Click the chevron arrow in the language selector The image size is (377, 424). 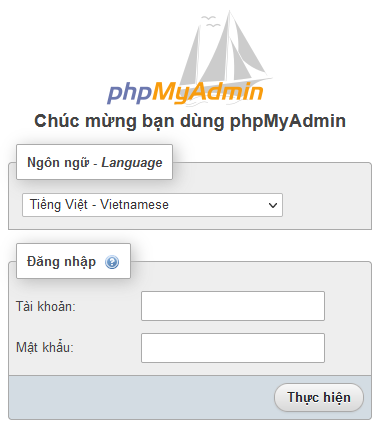[x=273, y=205]
